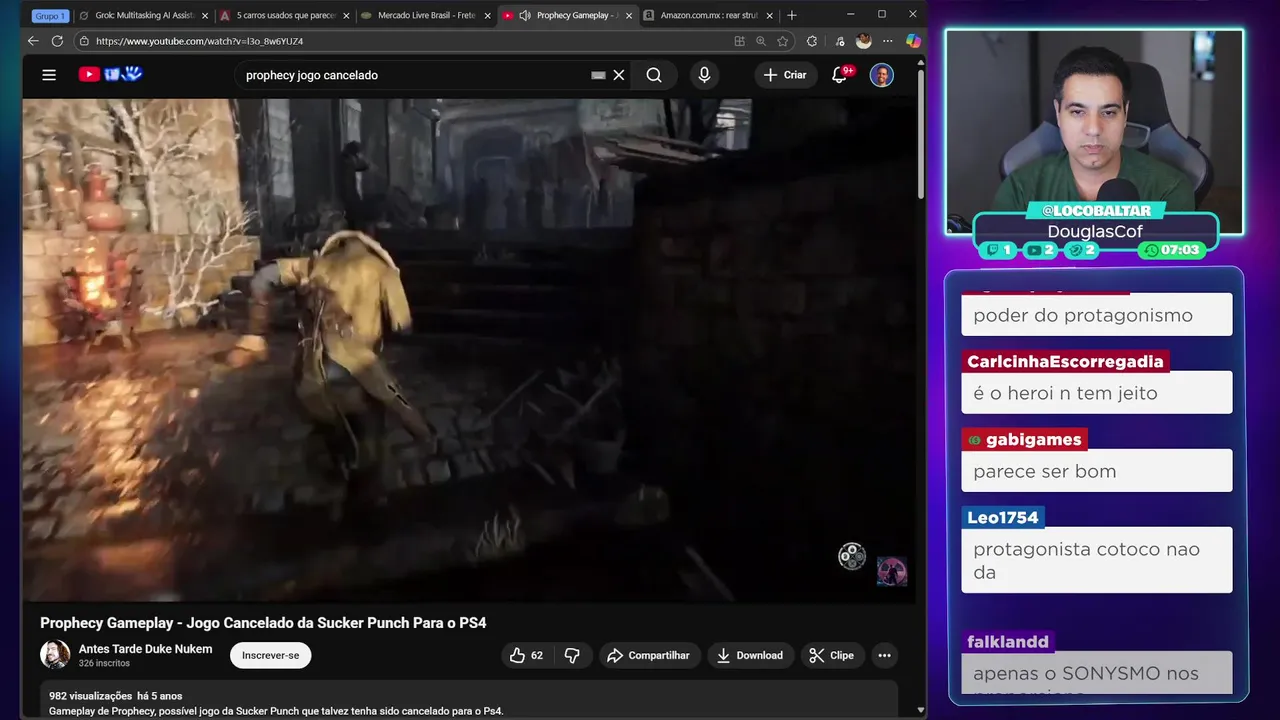Click the "poder do protagonismo" chat message
This screenshot has height=720, width=1280.
tap(1097, 315)
